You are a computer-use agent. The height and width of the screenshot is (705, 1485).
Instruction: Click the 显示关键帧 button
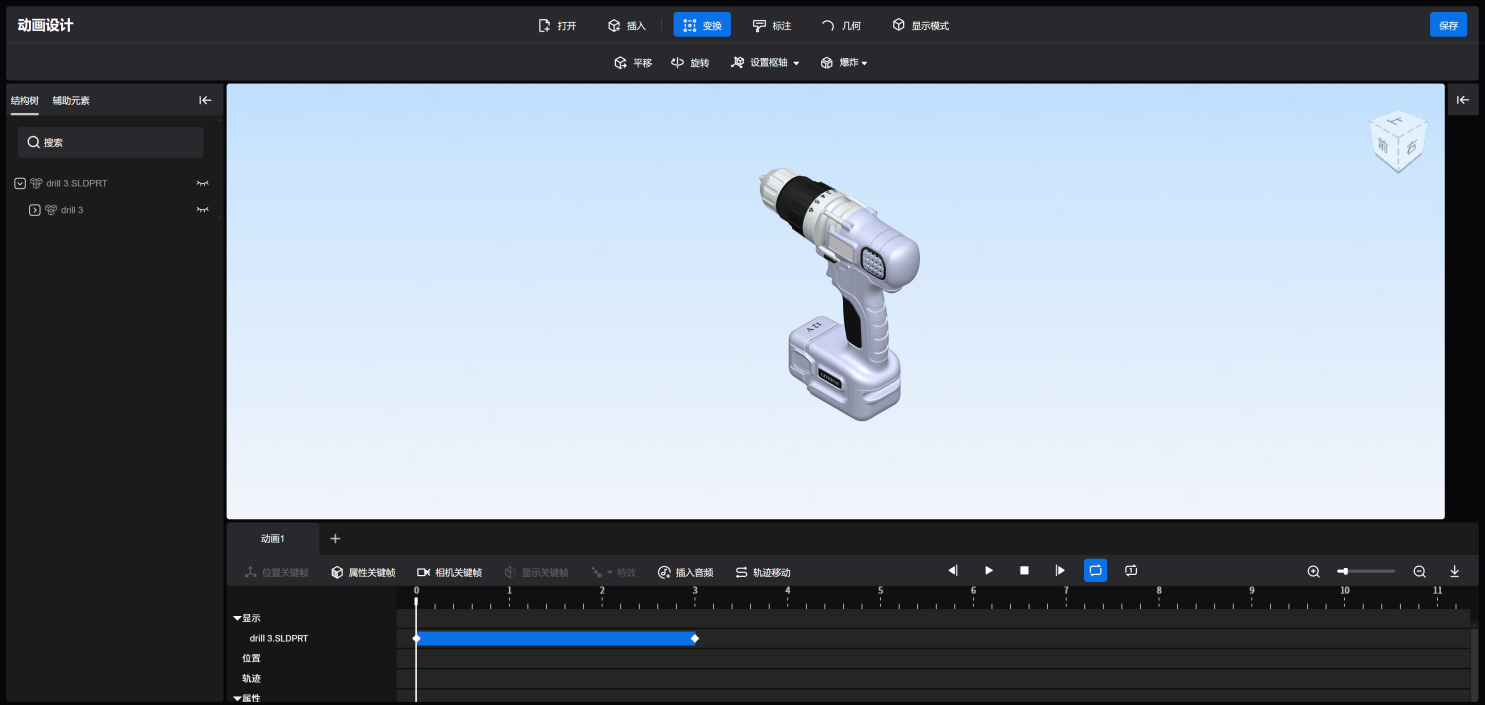click(x=536, y=572)
